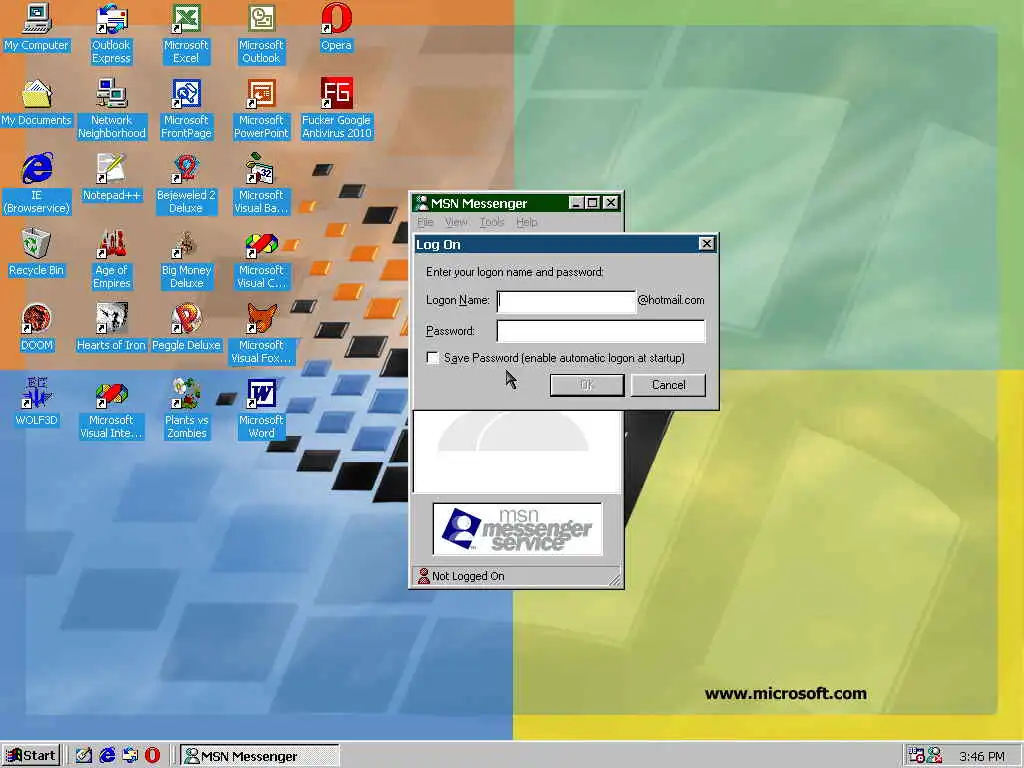Open the Tools menu in MSN Messenger
Viewport: 1024px width, 768px height.
point(492,222)
